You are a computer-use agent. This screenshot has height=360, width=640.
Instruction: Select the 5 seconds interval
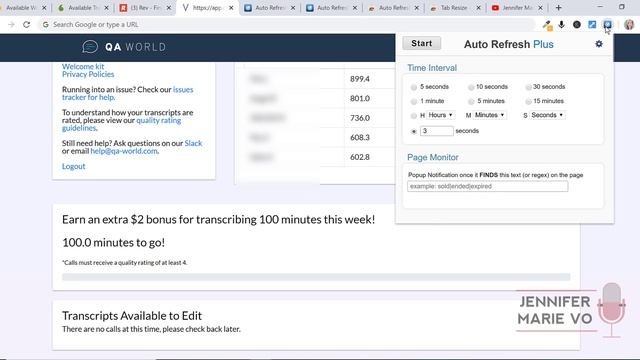tap(414, 87)
